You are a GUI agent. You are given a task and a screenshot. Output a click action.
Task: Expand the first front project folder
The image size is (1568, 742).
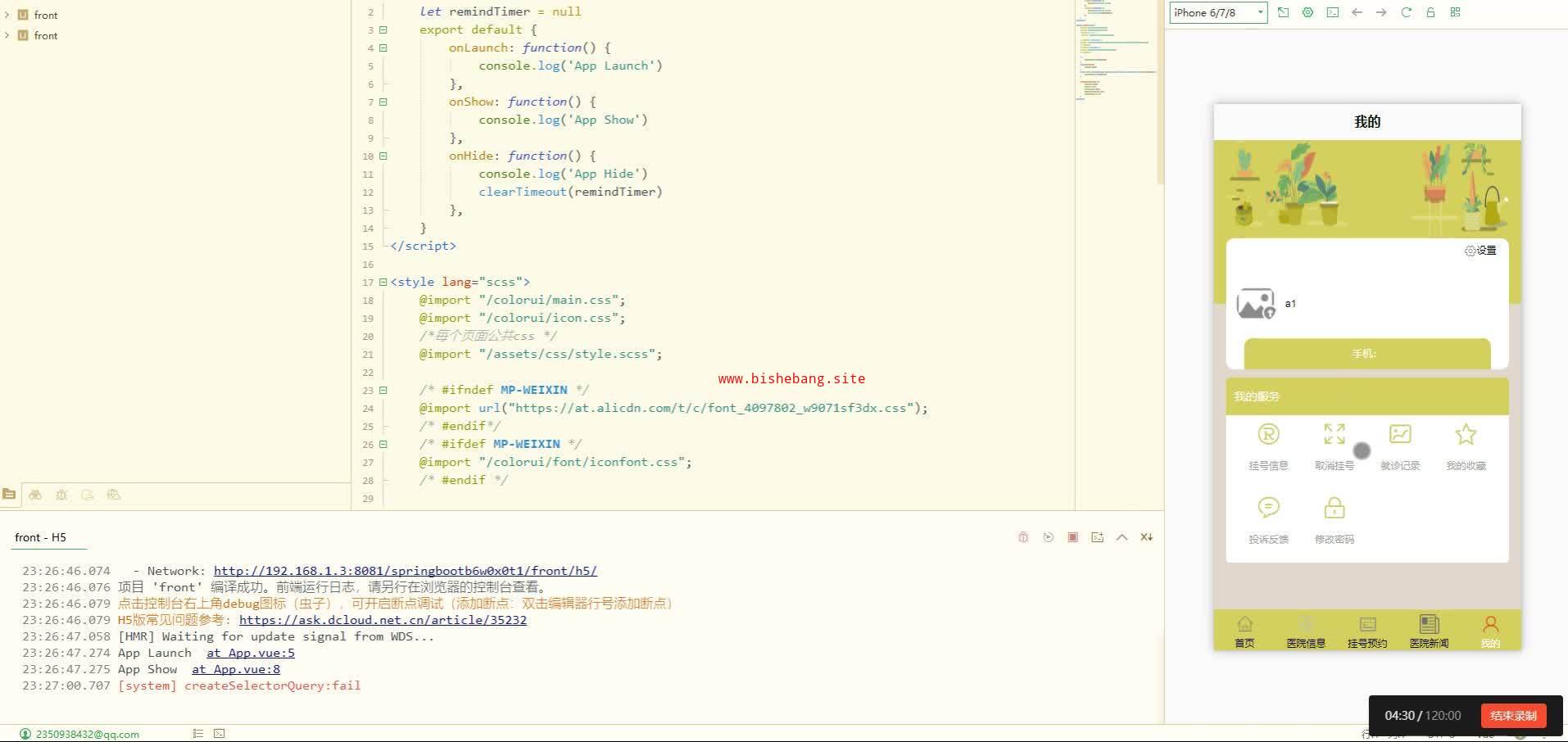pos(7,15)
